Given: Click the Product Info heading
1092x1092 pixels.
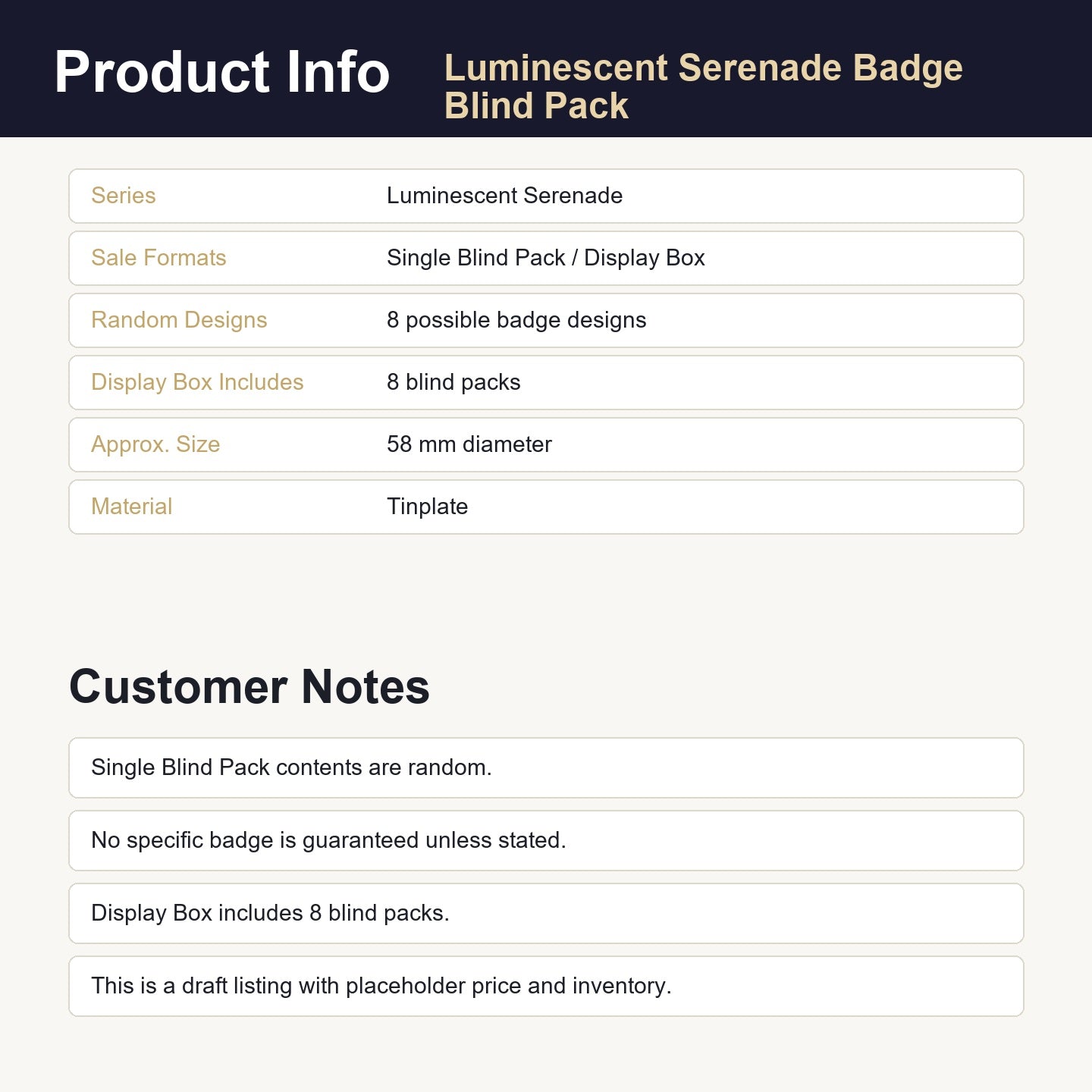Looking at the screenshot, I should click(x=221, y=72).
